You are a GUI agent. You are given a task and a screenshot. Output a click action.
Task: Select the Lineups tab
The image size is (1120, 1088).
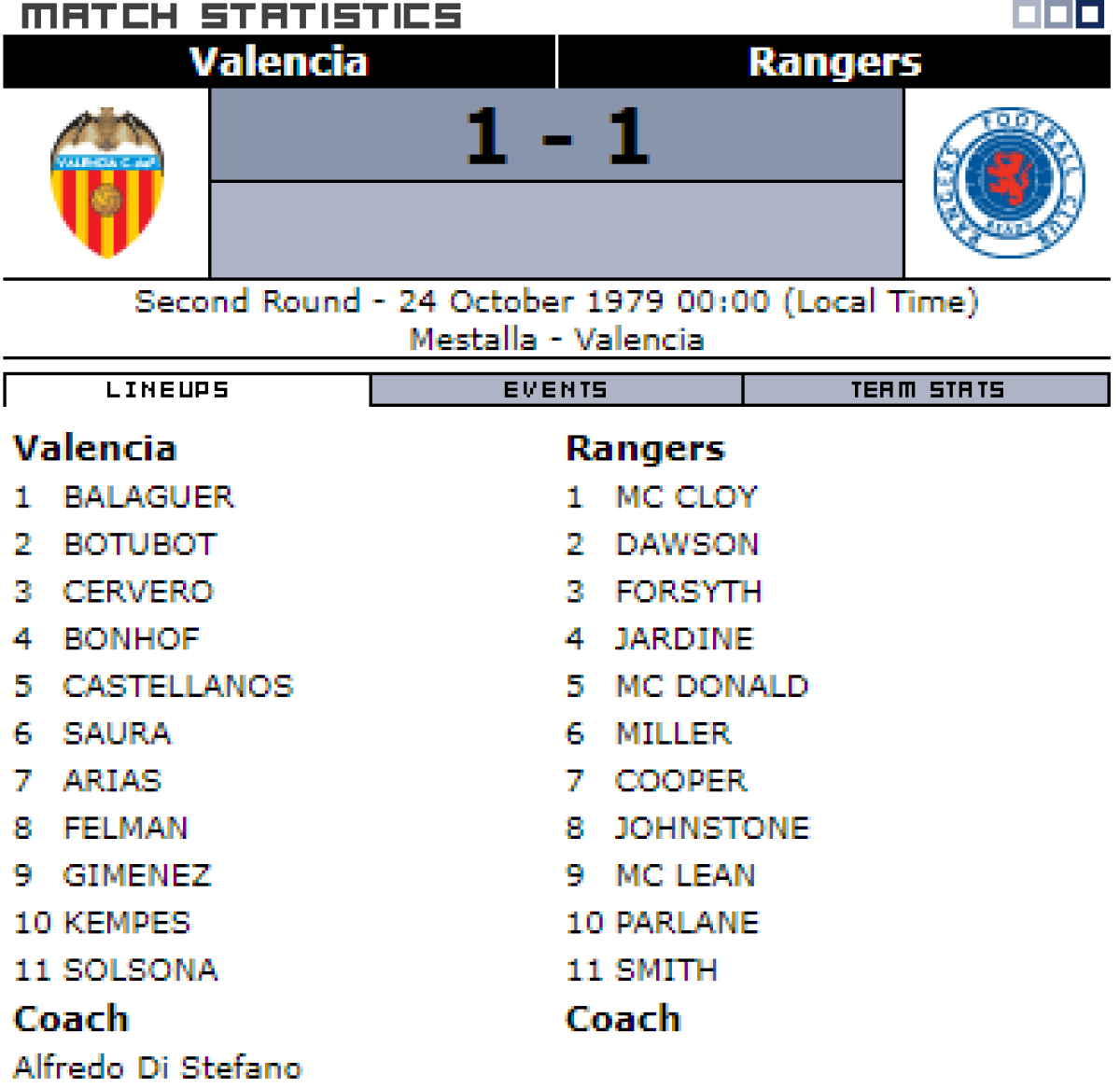pos(168,390)
